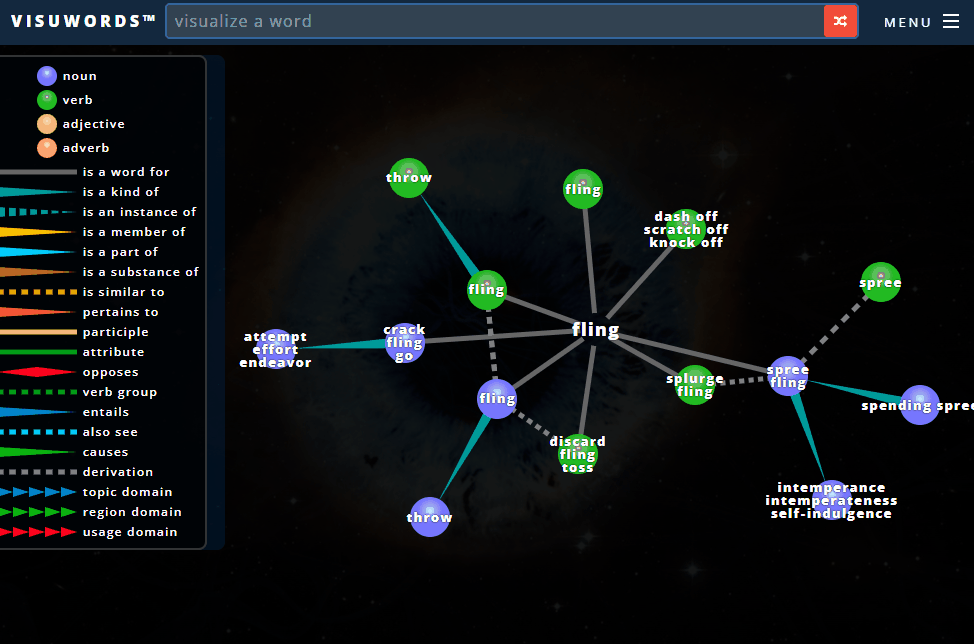Click the random word shuffle icon

840,20
